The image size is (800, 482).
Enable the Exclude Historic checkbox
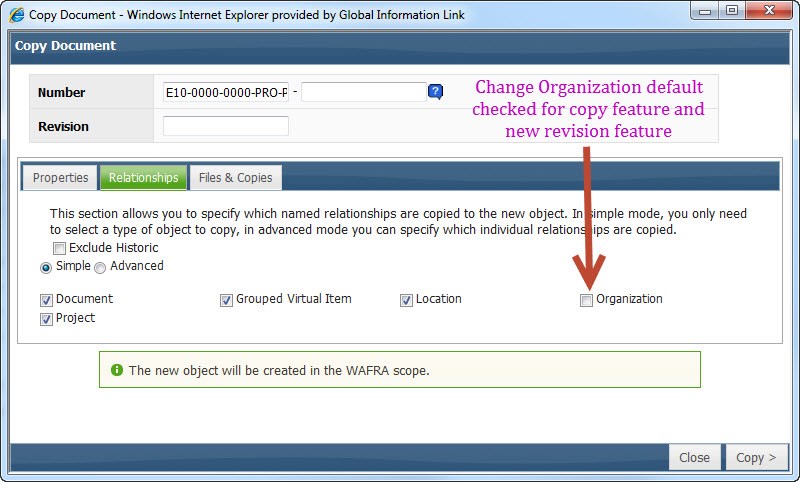tap(59, 248)
